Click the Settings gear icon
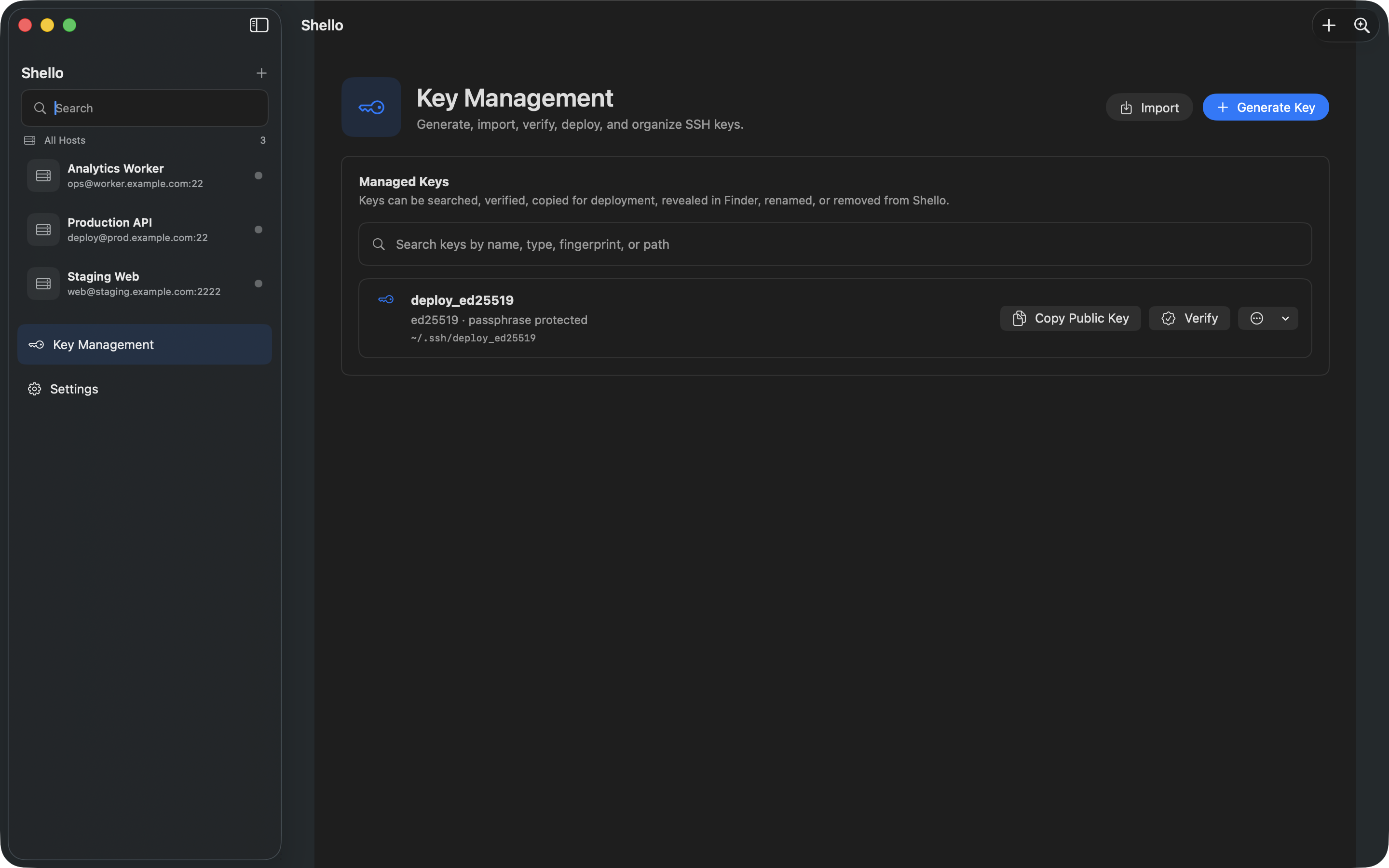 click(34, 389)
